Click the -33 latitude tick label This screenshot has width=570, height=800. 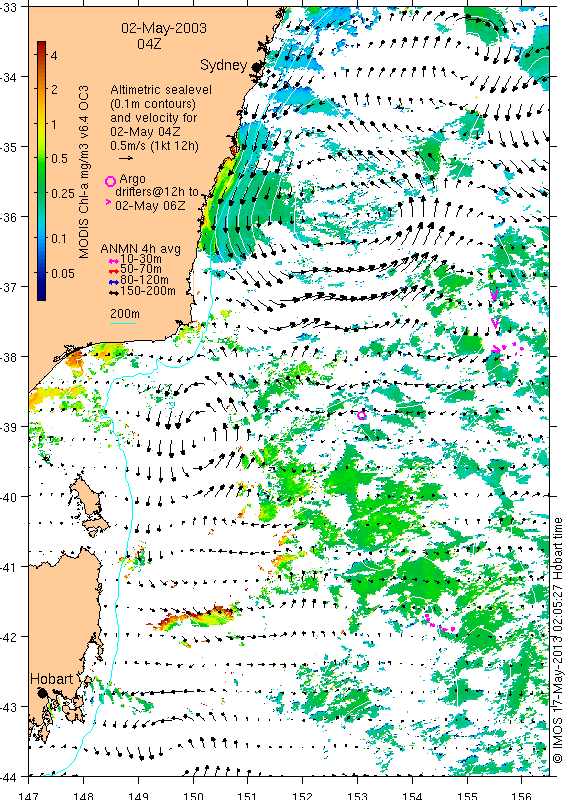[9, 7]
